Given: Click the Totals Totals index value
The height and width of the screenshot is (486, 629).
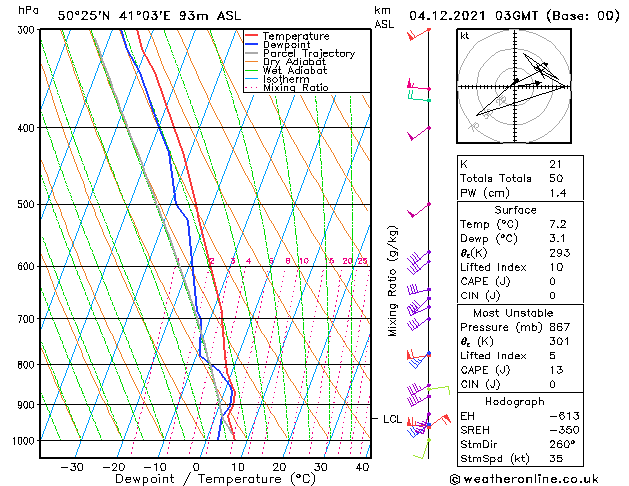Looking at the screenshot, I should coord(556,178).
